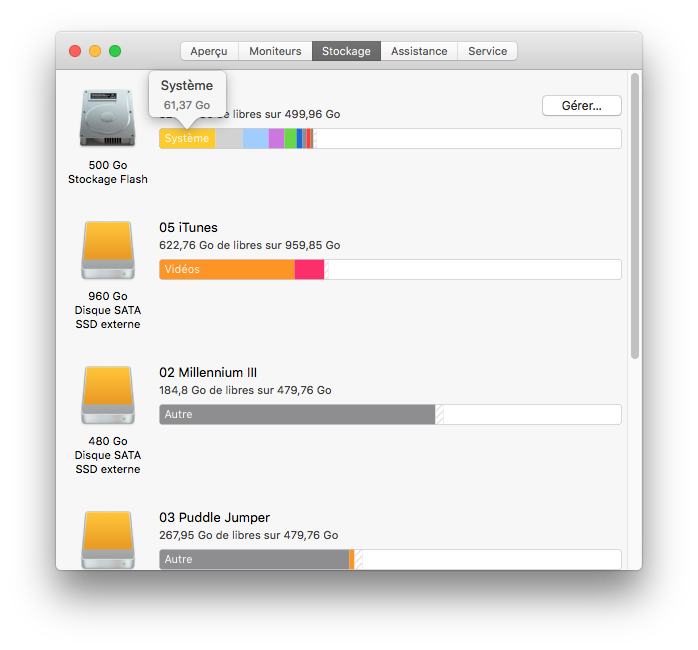
Task: Click the '03 Puddle Jumper' volume name
Action: [215, 517]
